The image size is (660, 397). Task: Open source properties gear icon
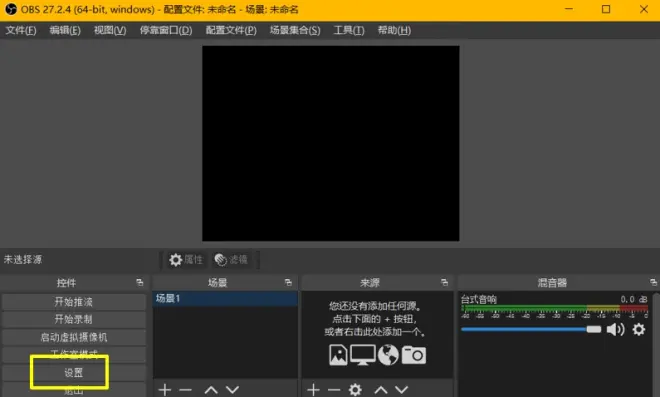355,390
